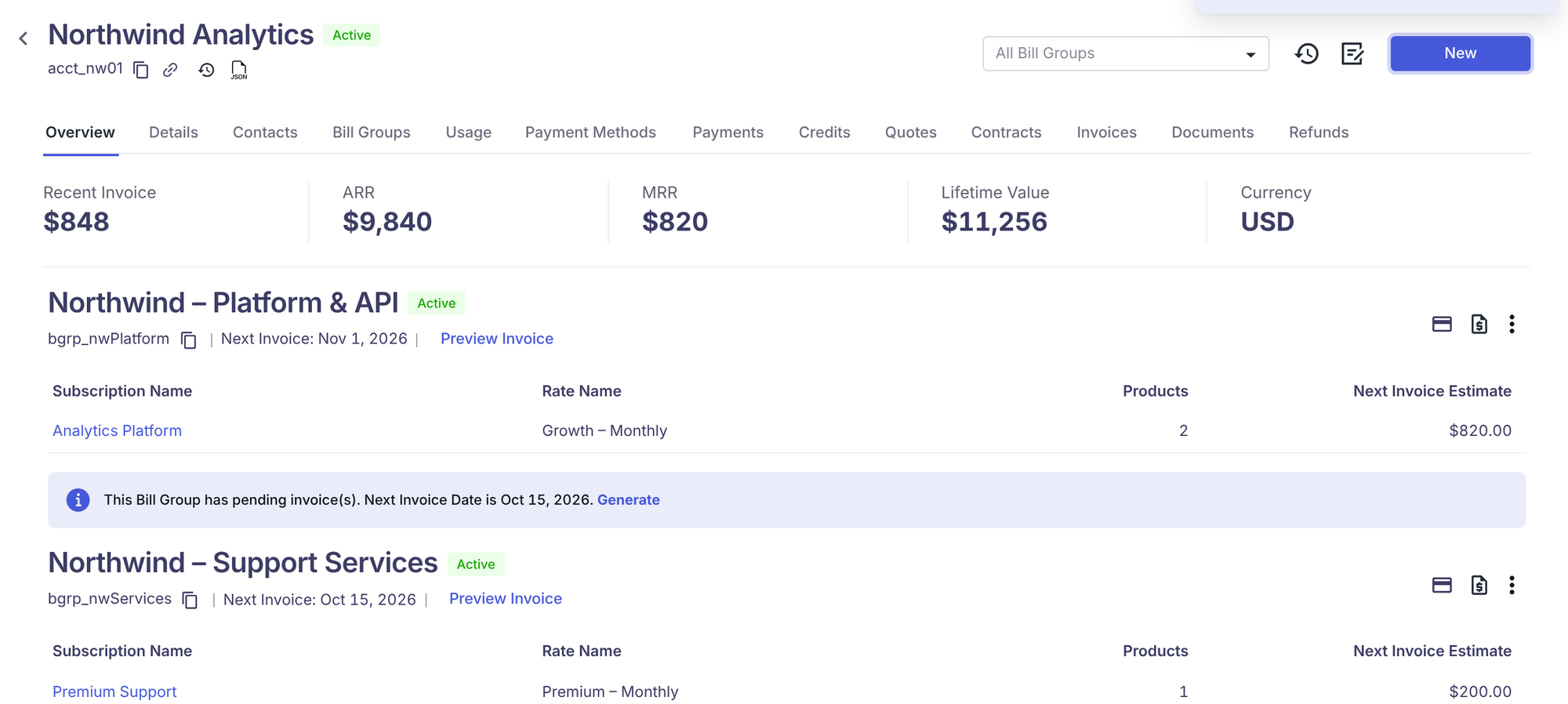Preview Invoice for Support Services group
The height and width of the screenshot is (704, 1568).
coord(506,599)
